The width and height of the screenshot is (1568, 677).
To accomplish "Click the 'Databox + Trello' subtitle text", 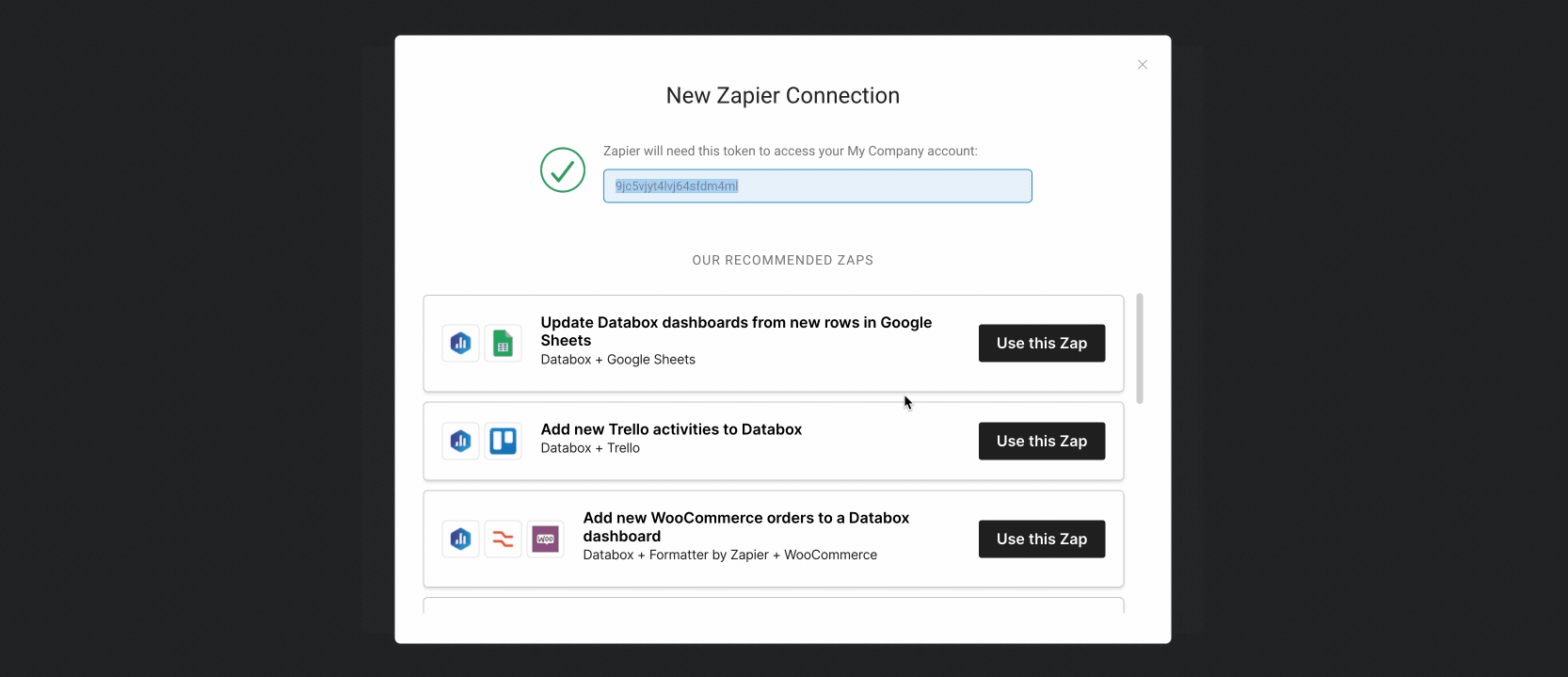I will coord(590,448).
